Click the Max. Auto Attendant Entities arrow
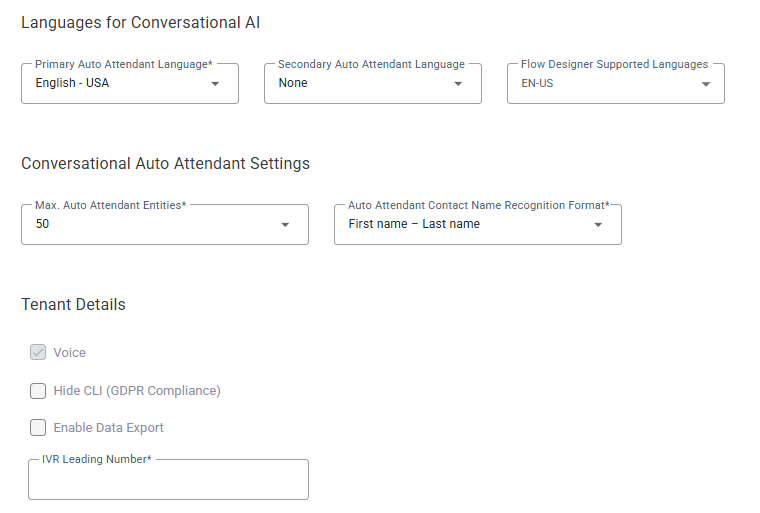 tap(285, 225)
